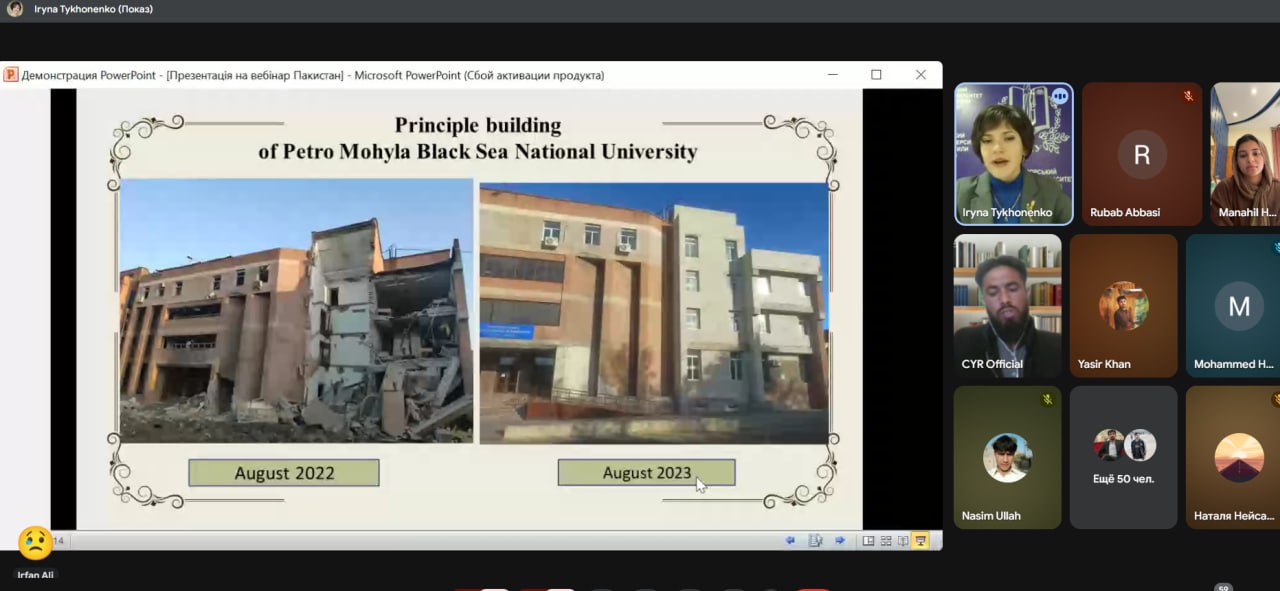Click the PowerPoint app icon in title bar
Viewport: 1280px width, 591px height.
click(10, 75)
